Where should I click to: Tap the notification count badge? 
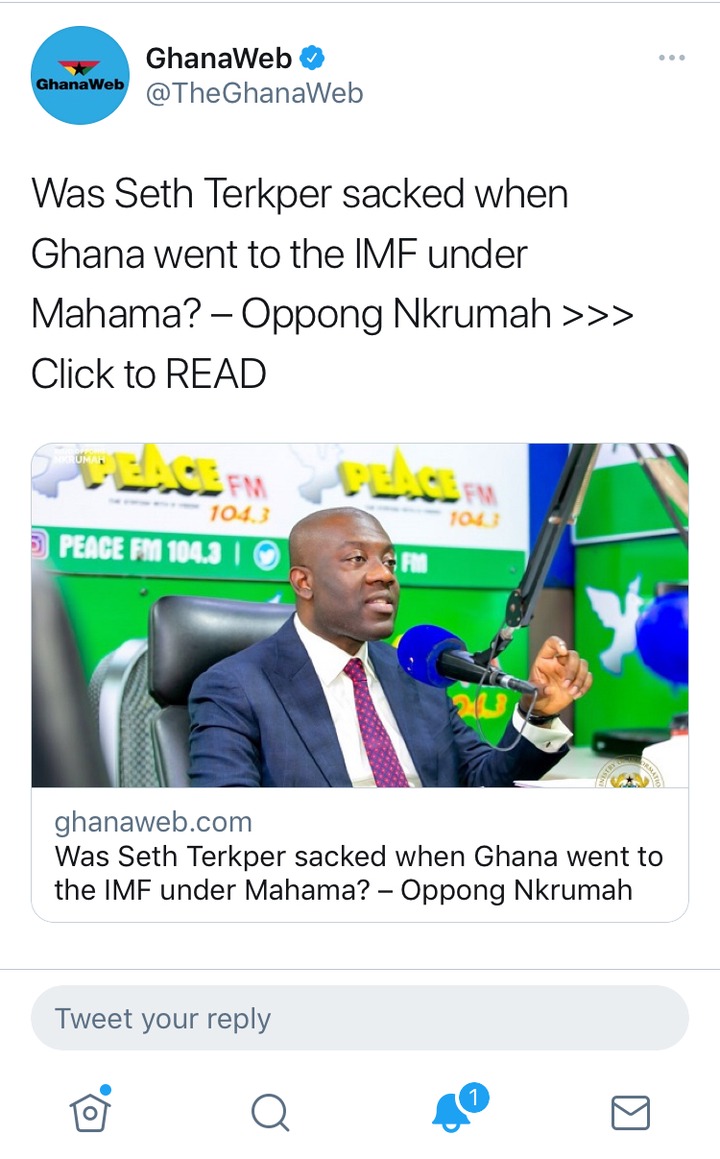pyautogui.click(x=474, y=1098)
